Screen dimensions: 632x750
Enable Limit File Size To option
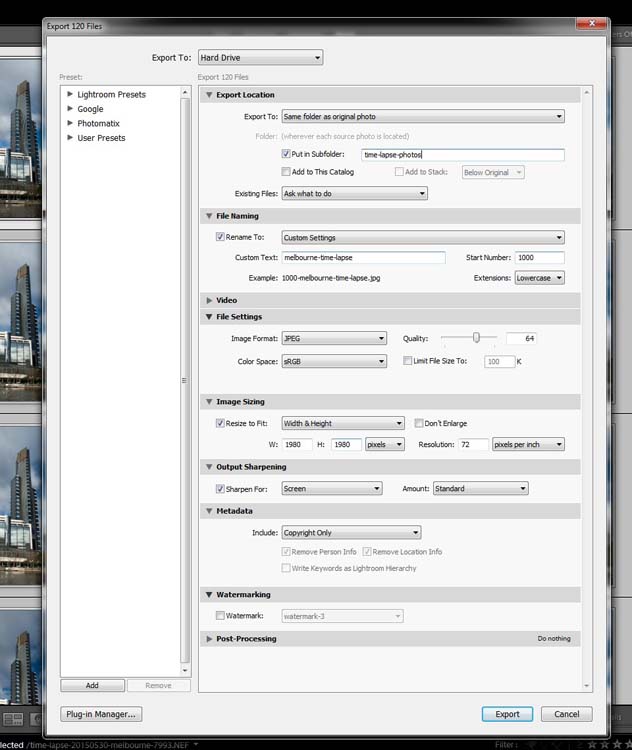[407, 361]
